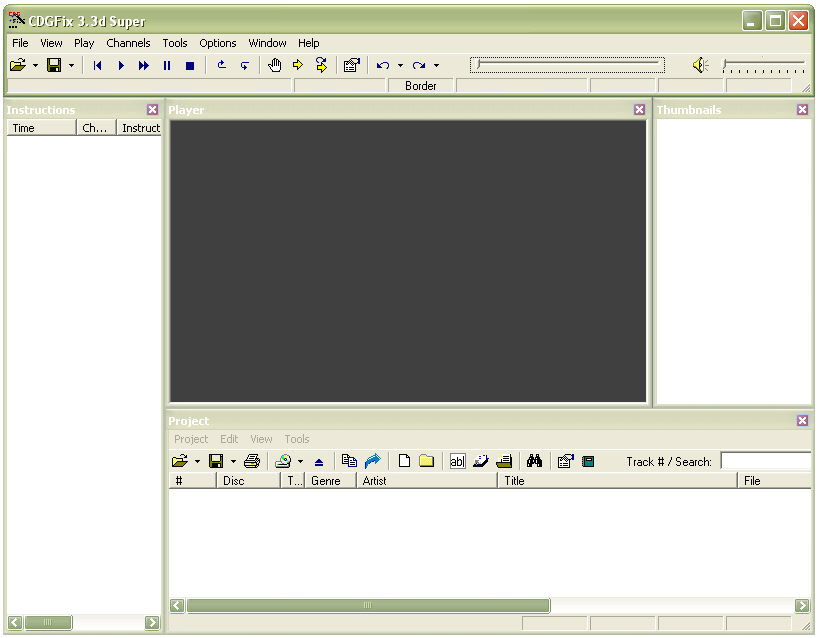Click the binoculars Find icon
Screen dimensions: 818x638
tap(534, 461)
